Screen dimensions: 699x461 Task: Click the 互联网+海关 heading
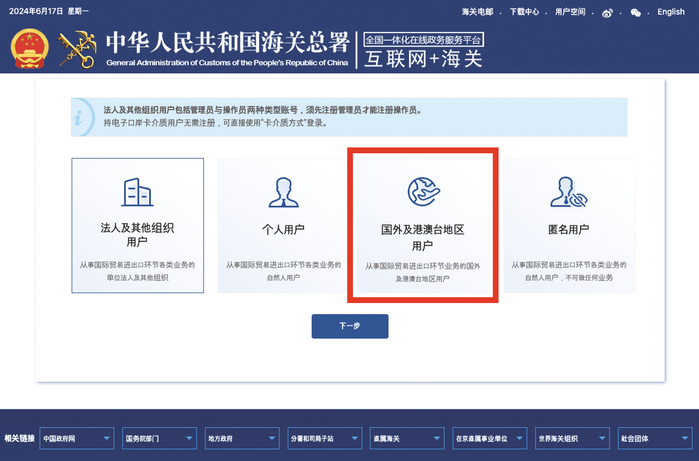coord(423,59)
